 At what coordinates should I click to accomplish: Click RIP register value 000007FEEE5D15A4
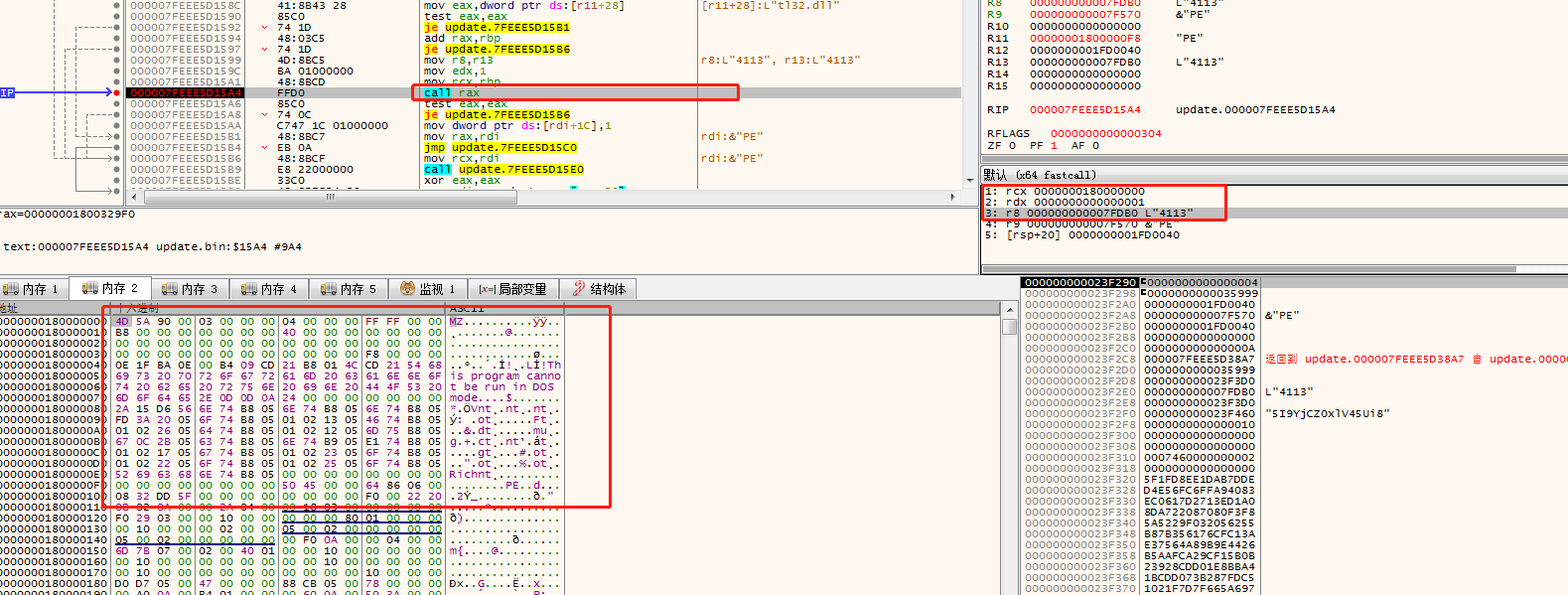coord(1084,110)
